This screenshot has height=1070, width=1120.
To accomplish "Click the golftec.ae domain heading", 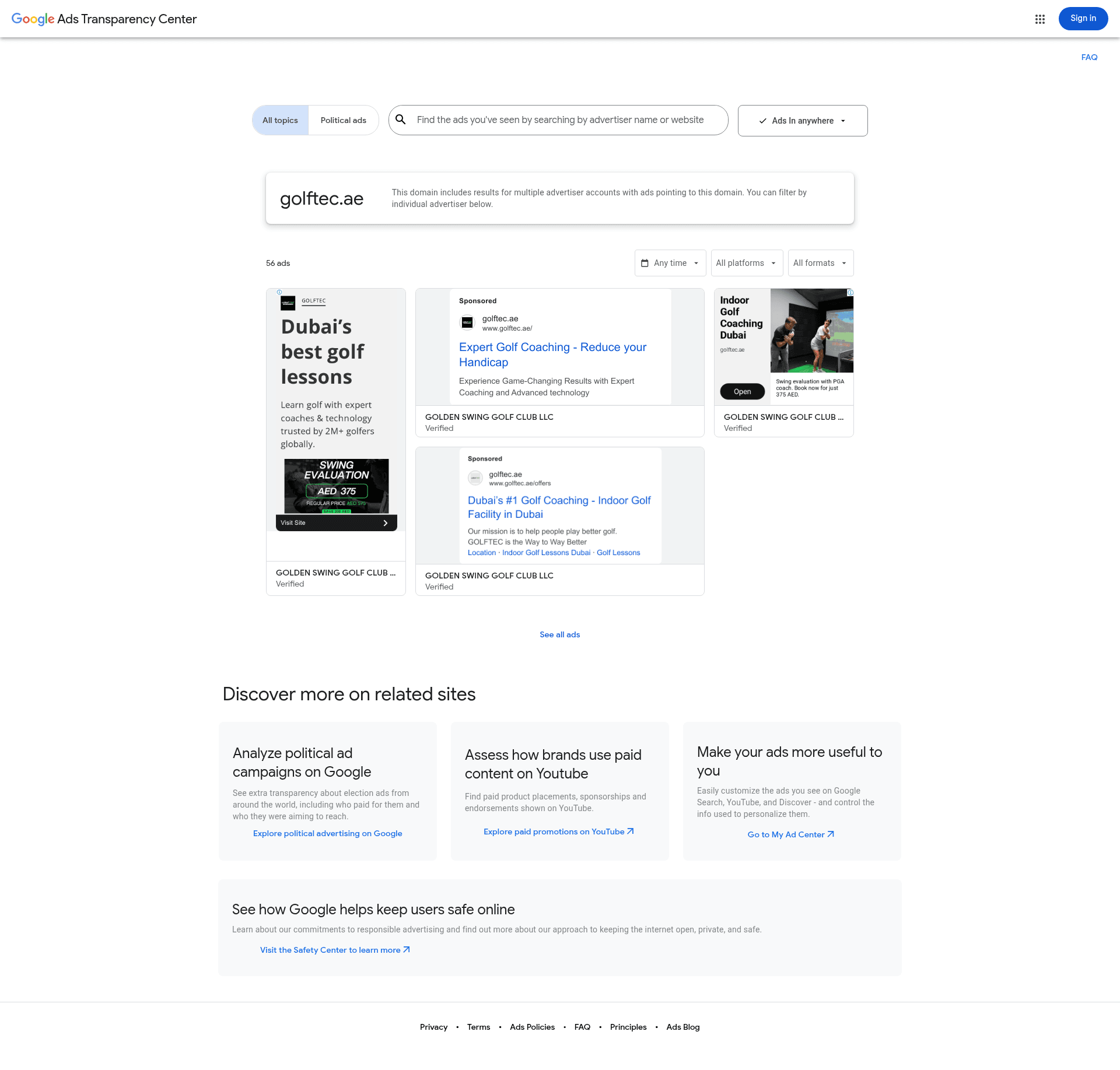I will point(322,198).
